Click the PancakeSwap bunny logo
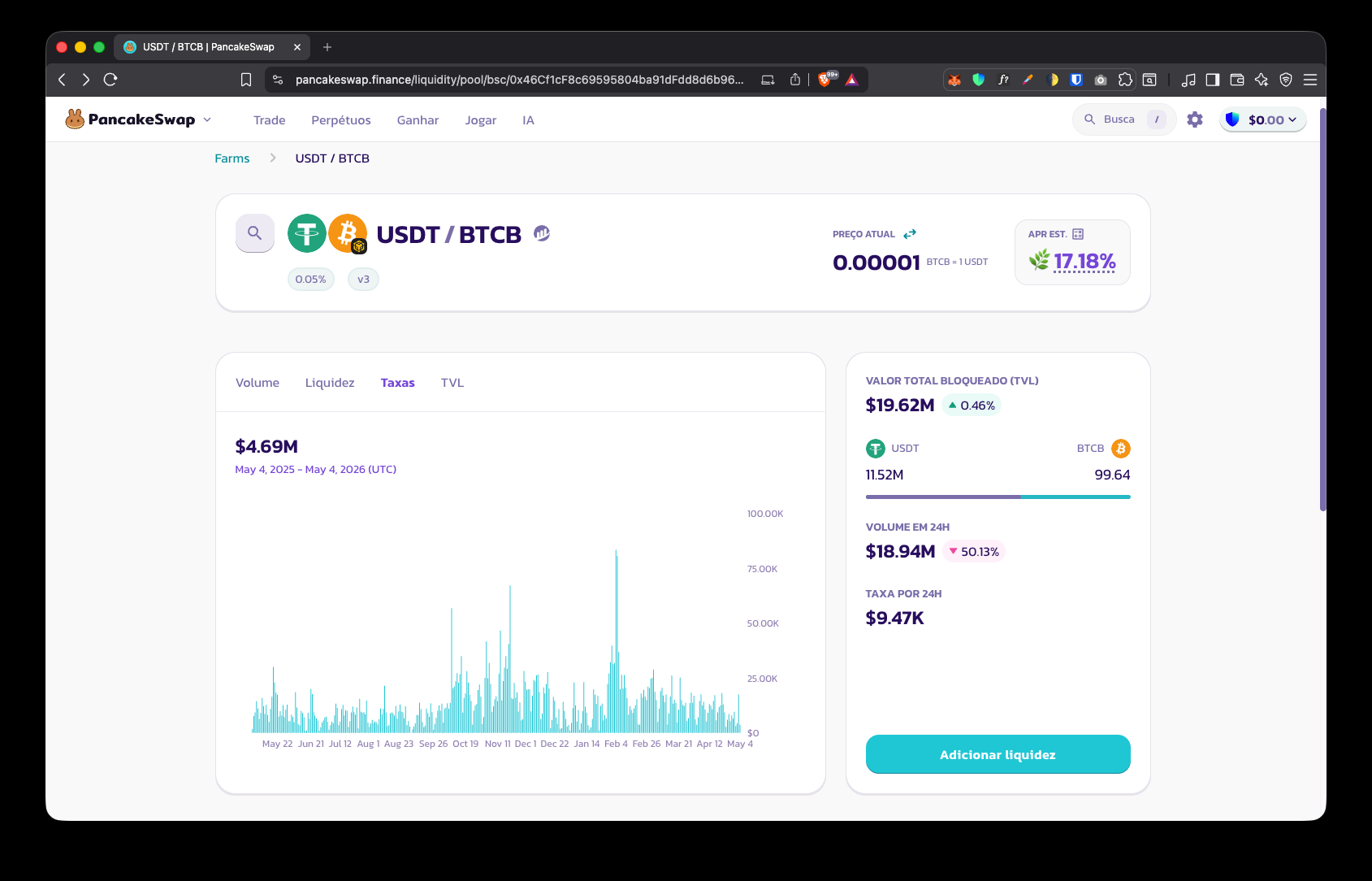The height and width of the screenshot is (881, 1372). coord(75,119)
